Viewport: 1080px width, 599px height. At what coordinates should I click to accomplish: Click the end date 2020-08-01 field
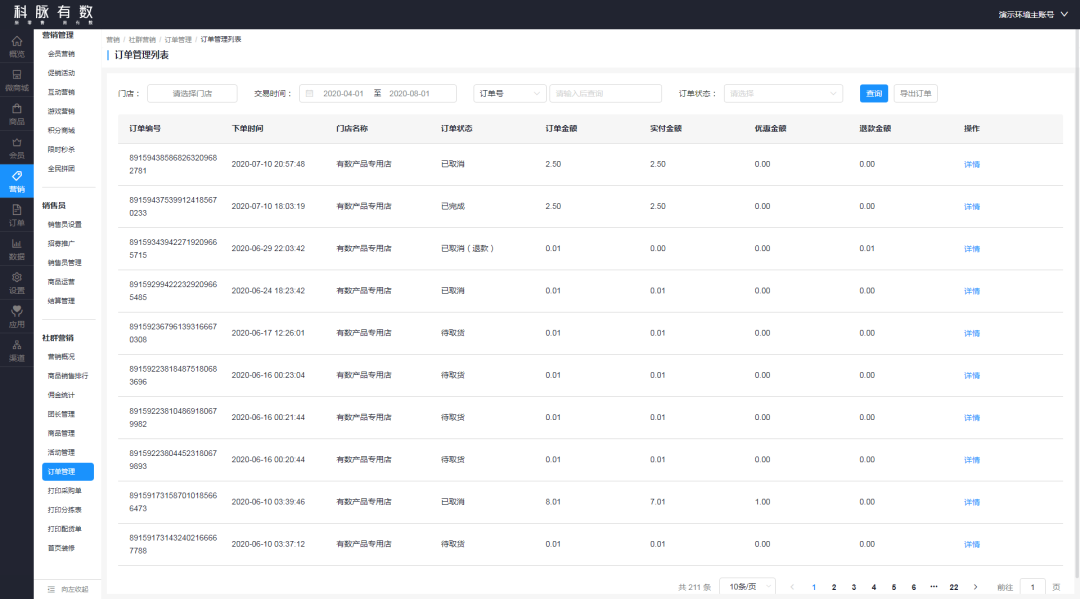click(409, 94)
